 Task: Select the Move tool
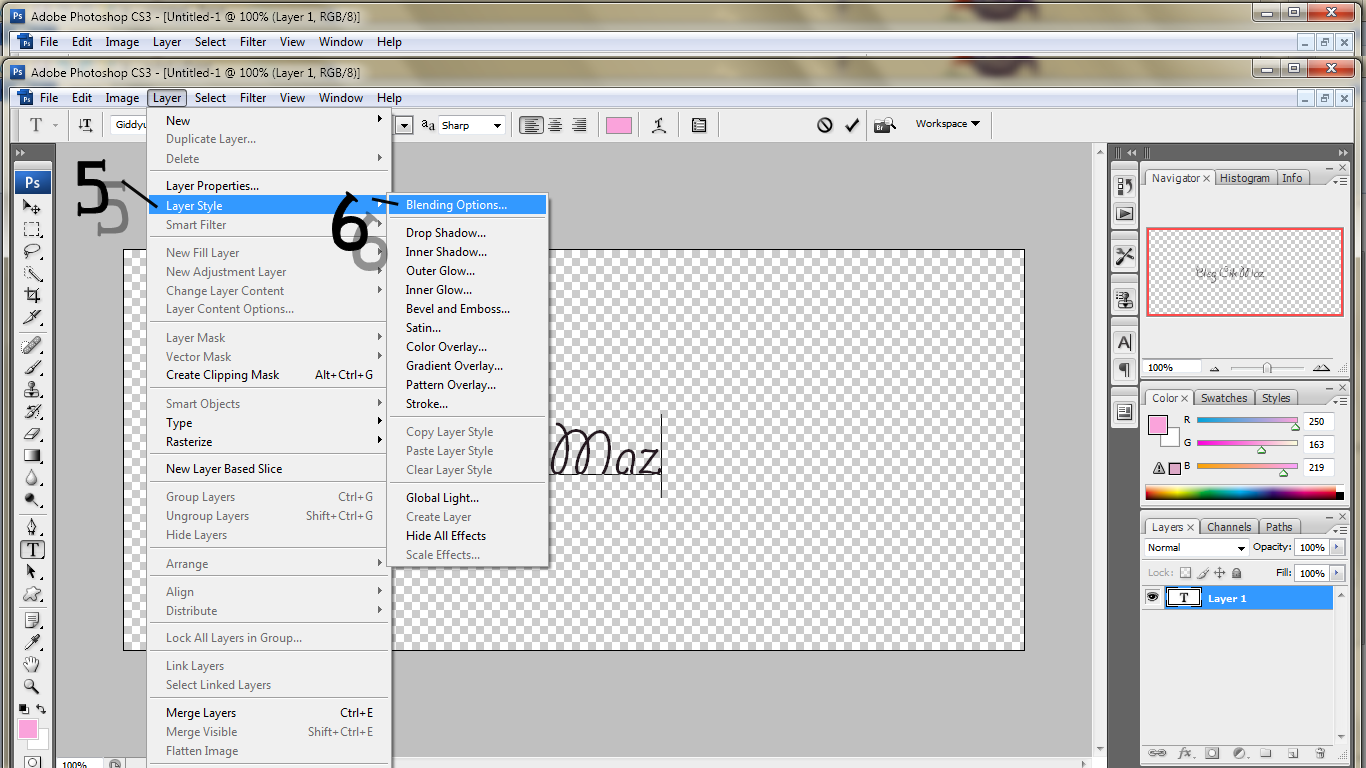point(32,207)
